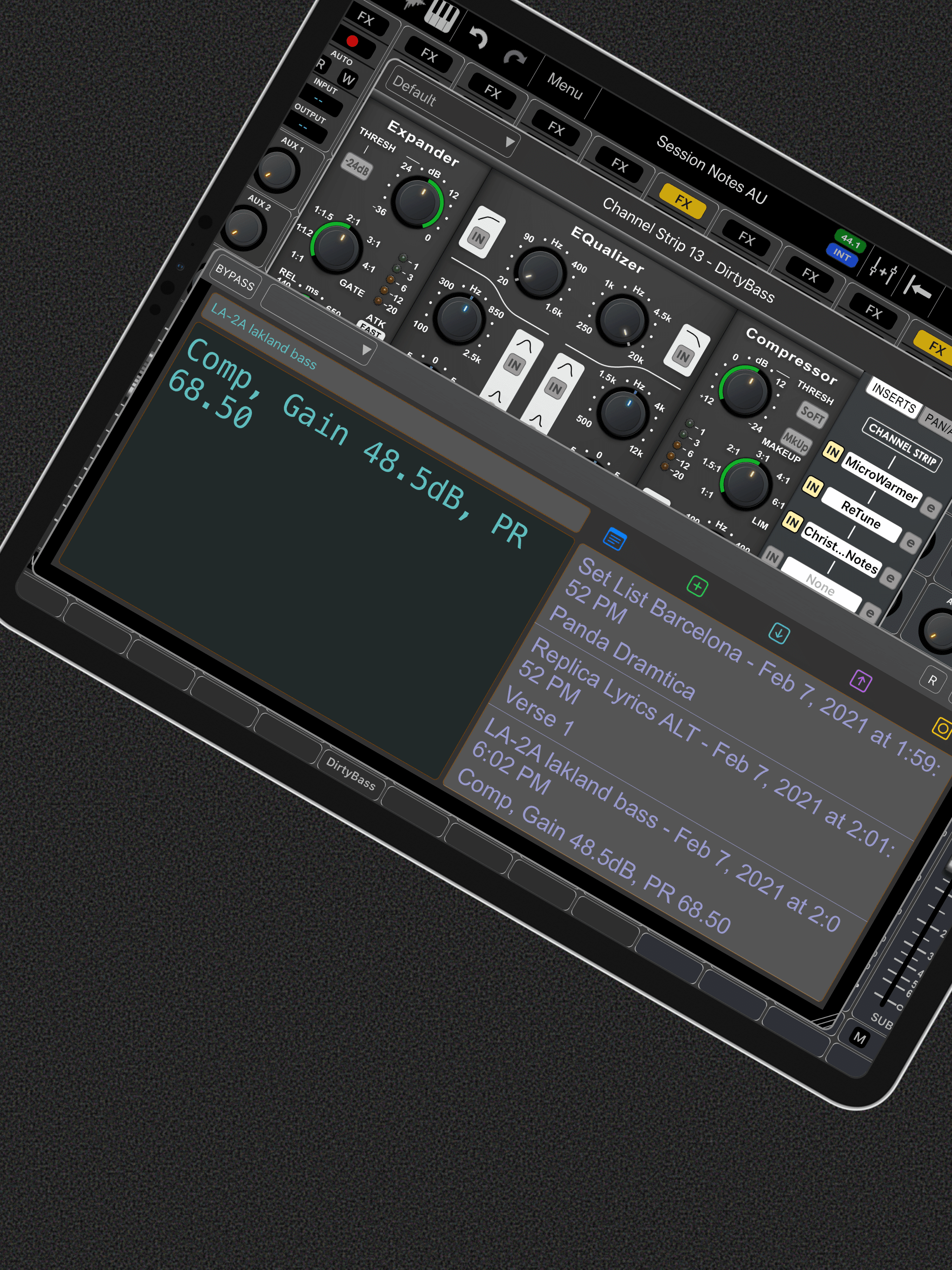Click the undo arrow icon
Image resolution: width=952 pixels, height=1270 pixels.
(x=478, y=38)
